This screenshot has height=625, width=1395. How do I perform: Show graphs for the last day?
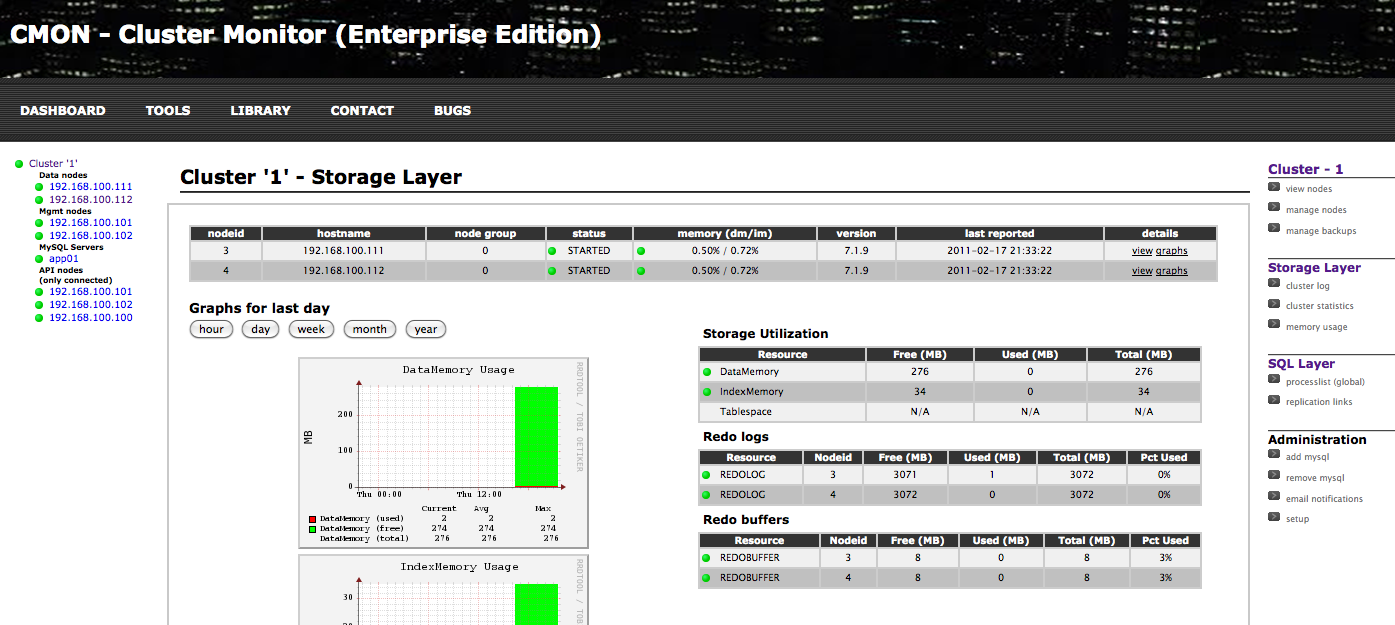[x=261, y=329]
